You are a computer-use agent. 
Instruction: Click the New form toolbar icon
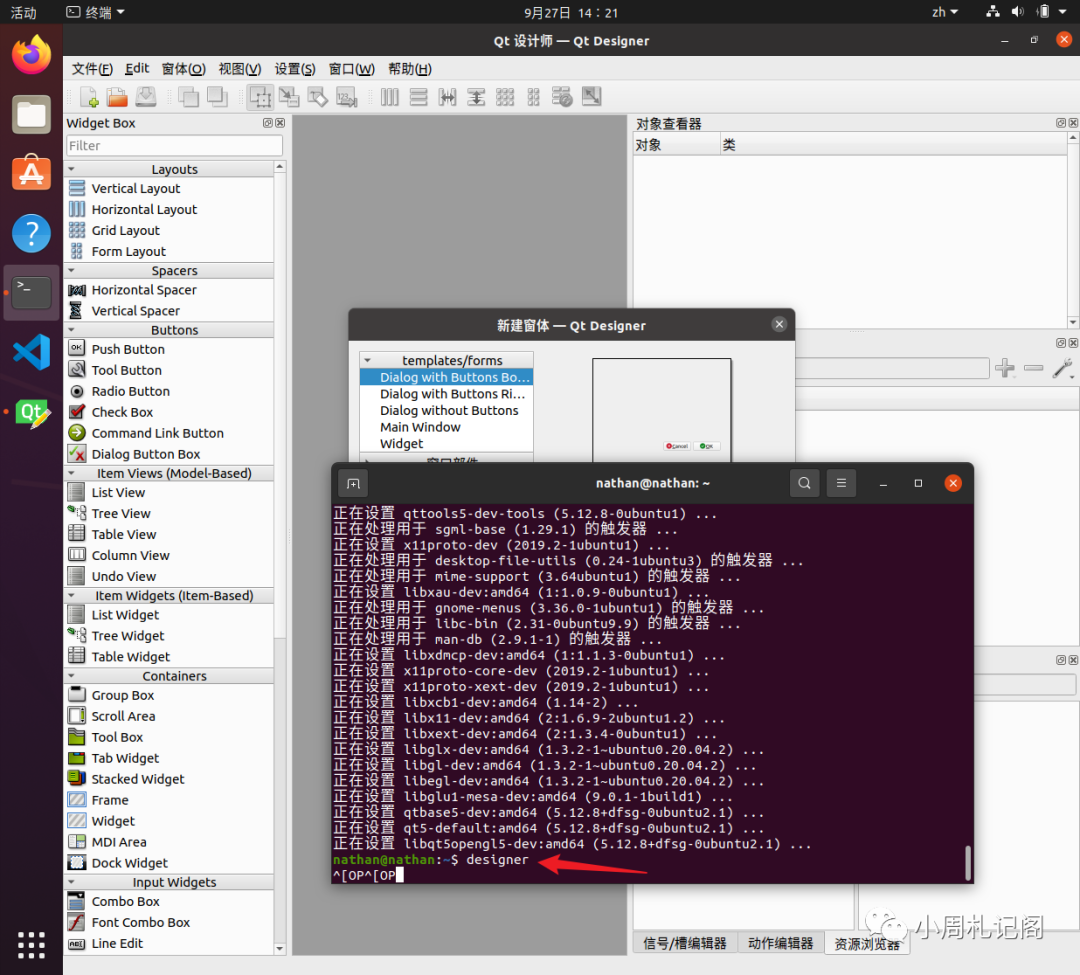click(89, 97)
